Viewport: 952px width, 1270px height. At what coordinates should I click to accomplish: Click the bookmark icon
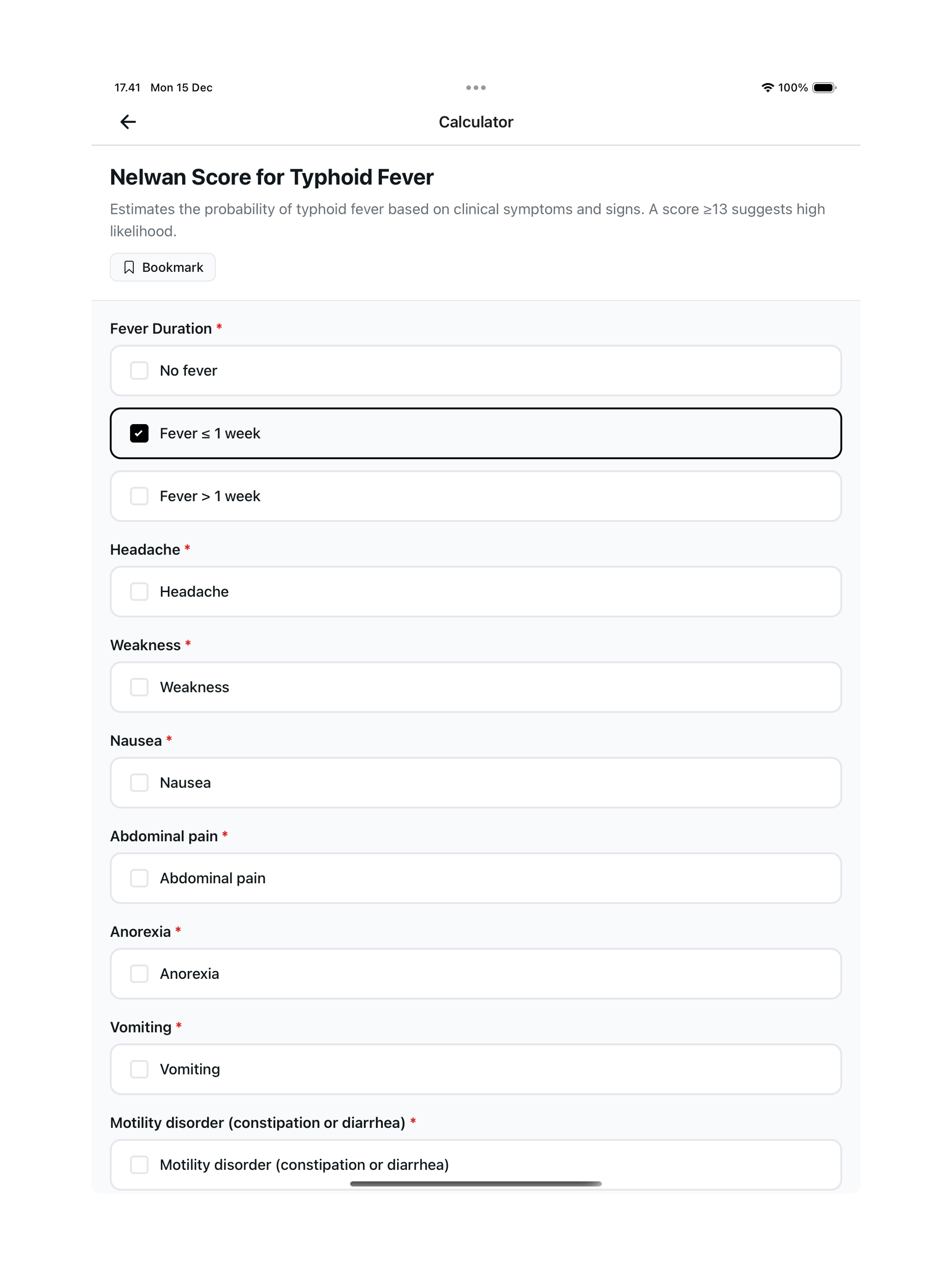click(x=129, y=268)
